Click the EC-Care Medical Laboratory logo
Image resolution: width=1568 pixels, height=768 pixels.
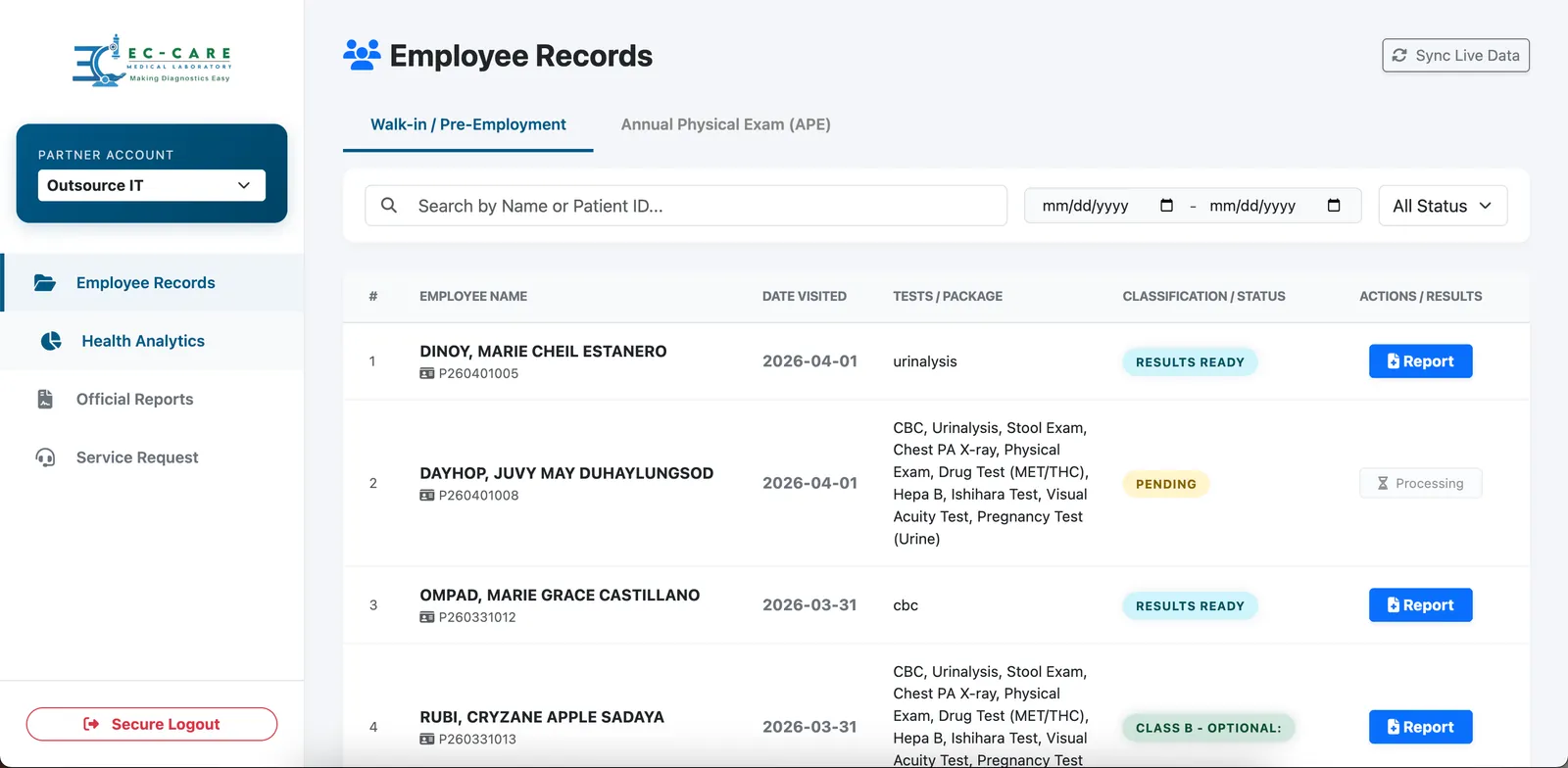click(152, 61)
